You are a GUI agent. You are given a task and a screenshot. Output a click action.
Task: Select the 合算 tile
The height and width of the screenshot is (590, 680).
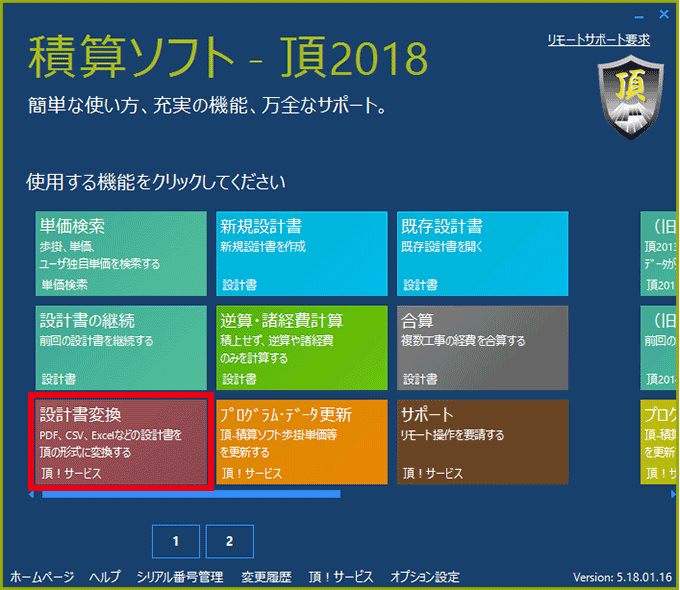[483, 347]
